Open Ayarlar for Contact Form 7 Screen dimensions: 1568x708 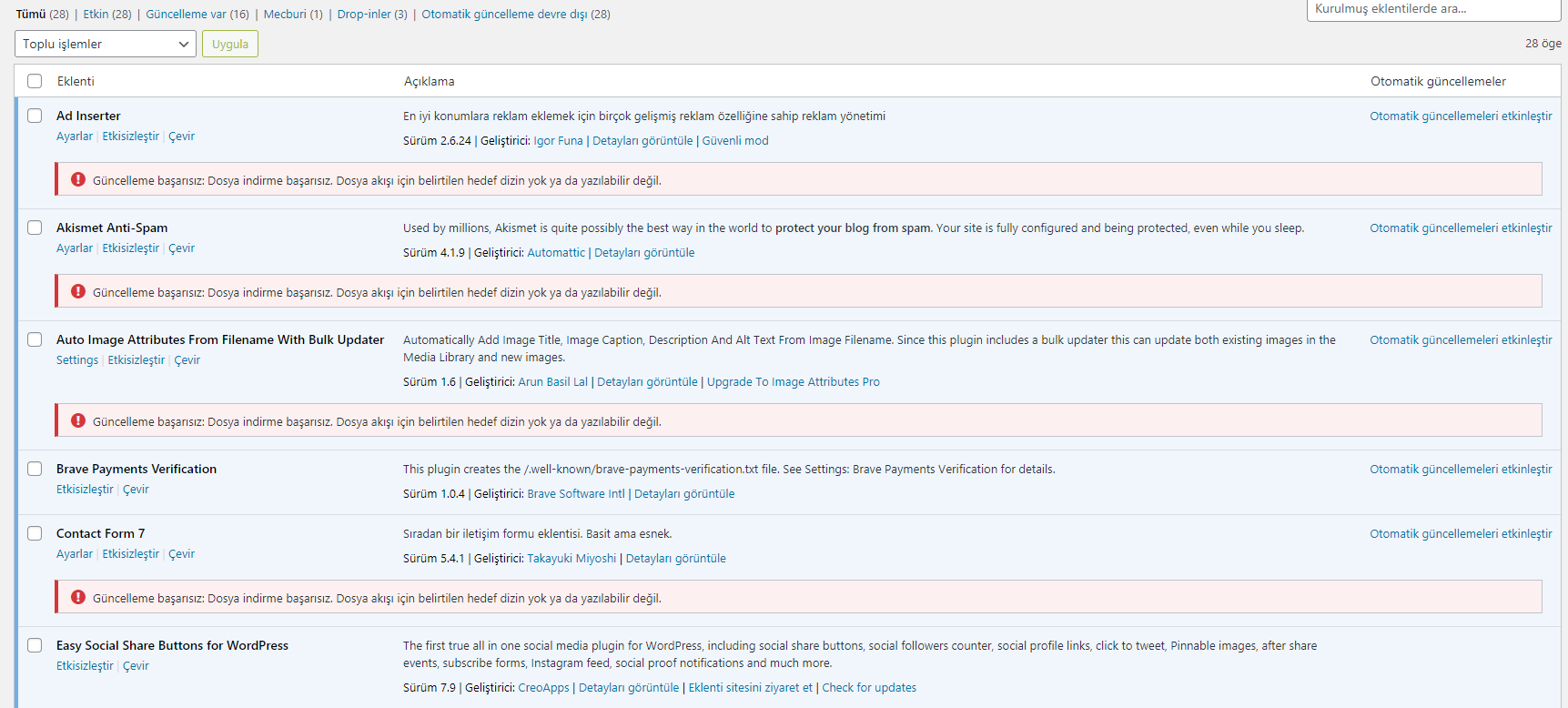75,554
